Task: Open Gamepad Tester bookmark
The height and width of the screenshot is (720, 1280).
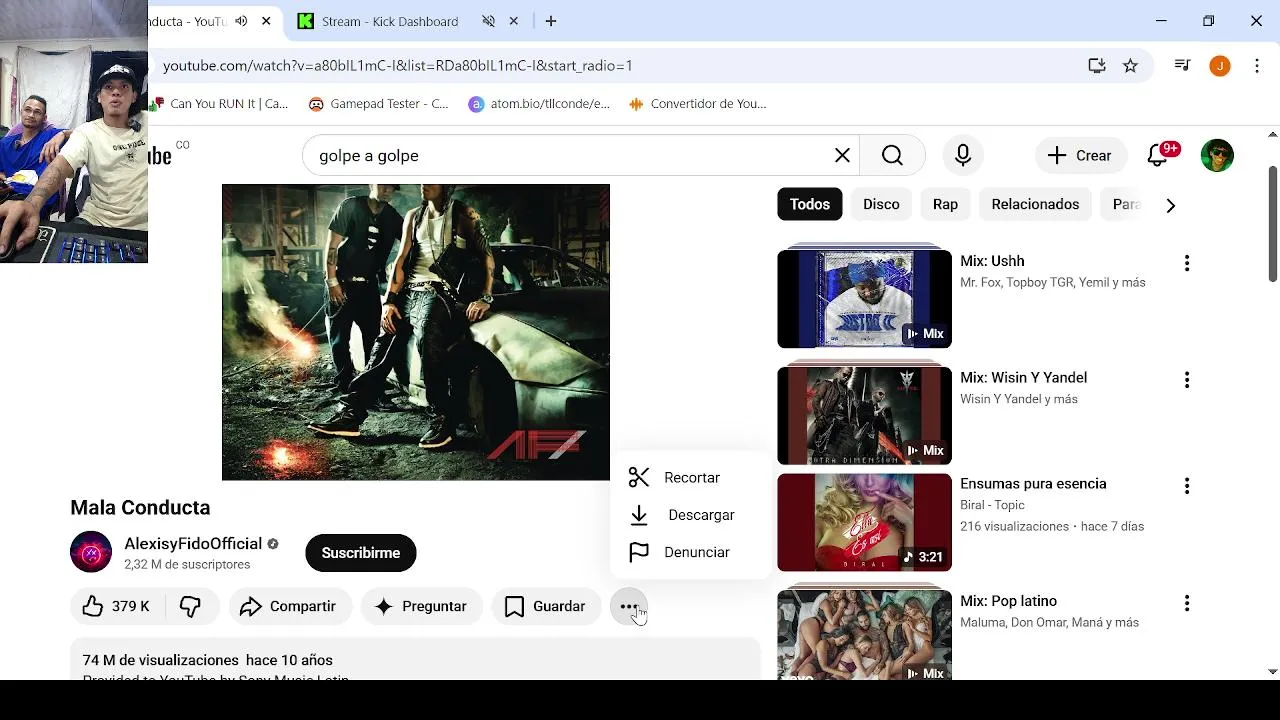Action: coord(378,103)
